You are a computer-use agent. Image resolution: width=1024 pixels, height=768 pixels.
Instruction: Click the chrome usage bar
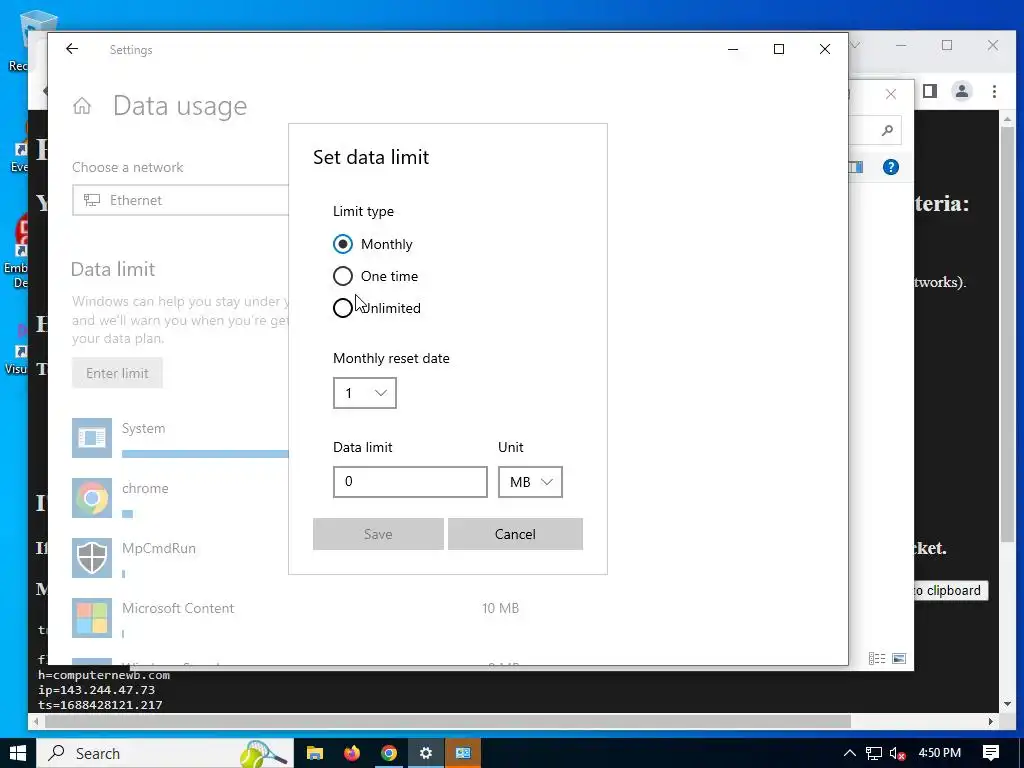click(x=127, y=514)
